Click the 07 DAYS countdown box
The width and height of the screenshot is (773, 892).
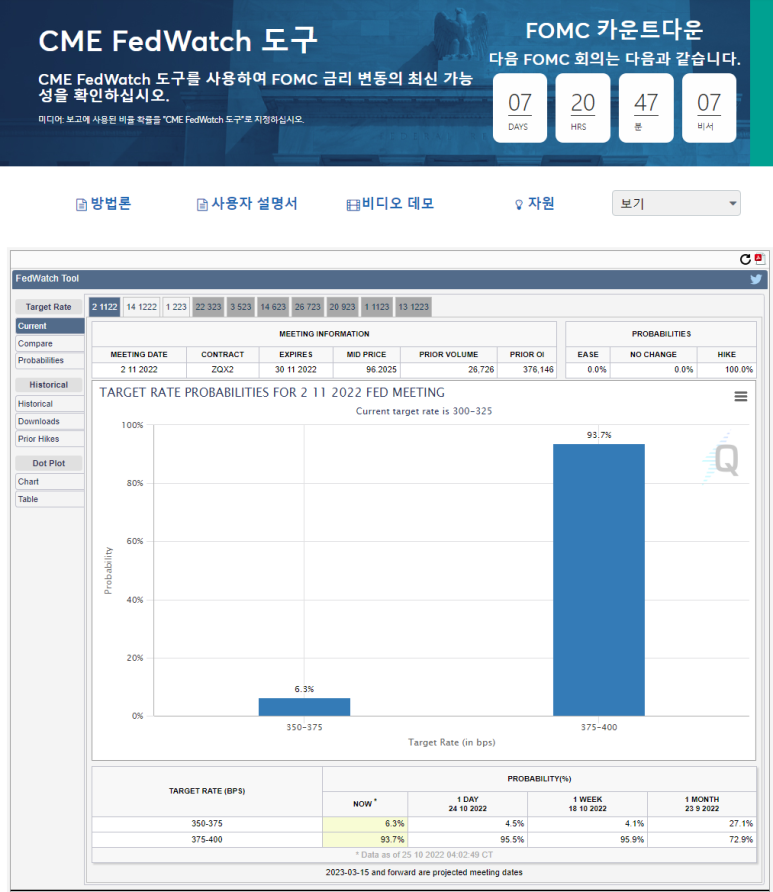[520, 108]
